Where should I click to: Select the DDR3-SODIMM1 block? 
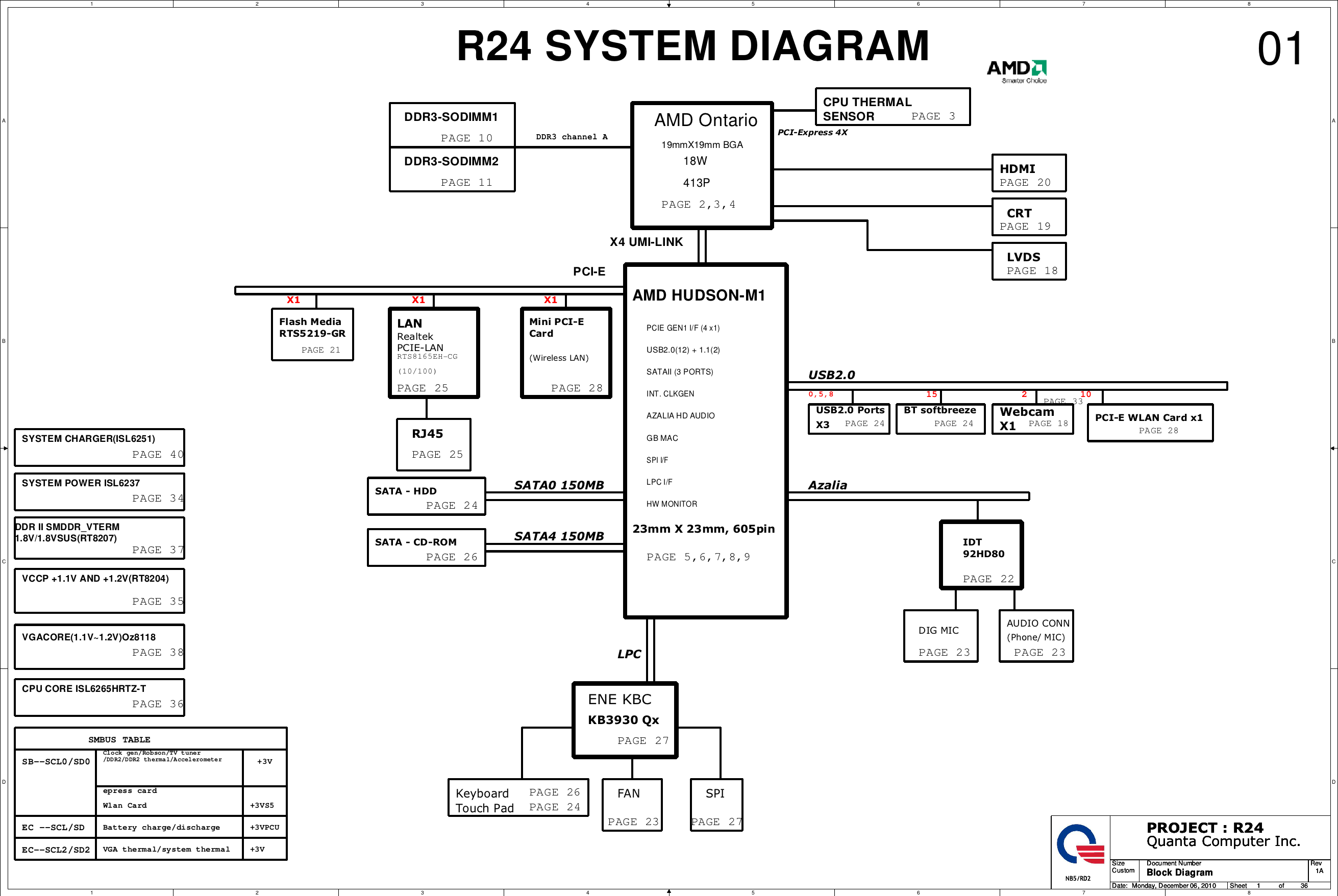click(452, 125)
